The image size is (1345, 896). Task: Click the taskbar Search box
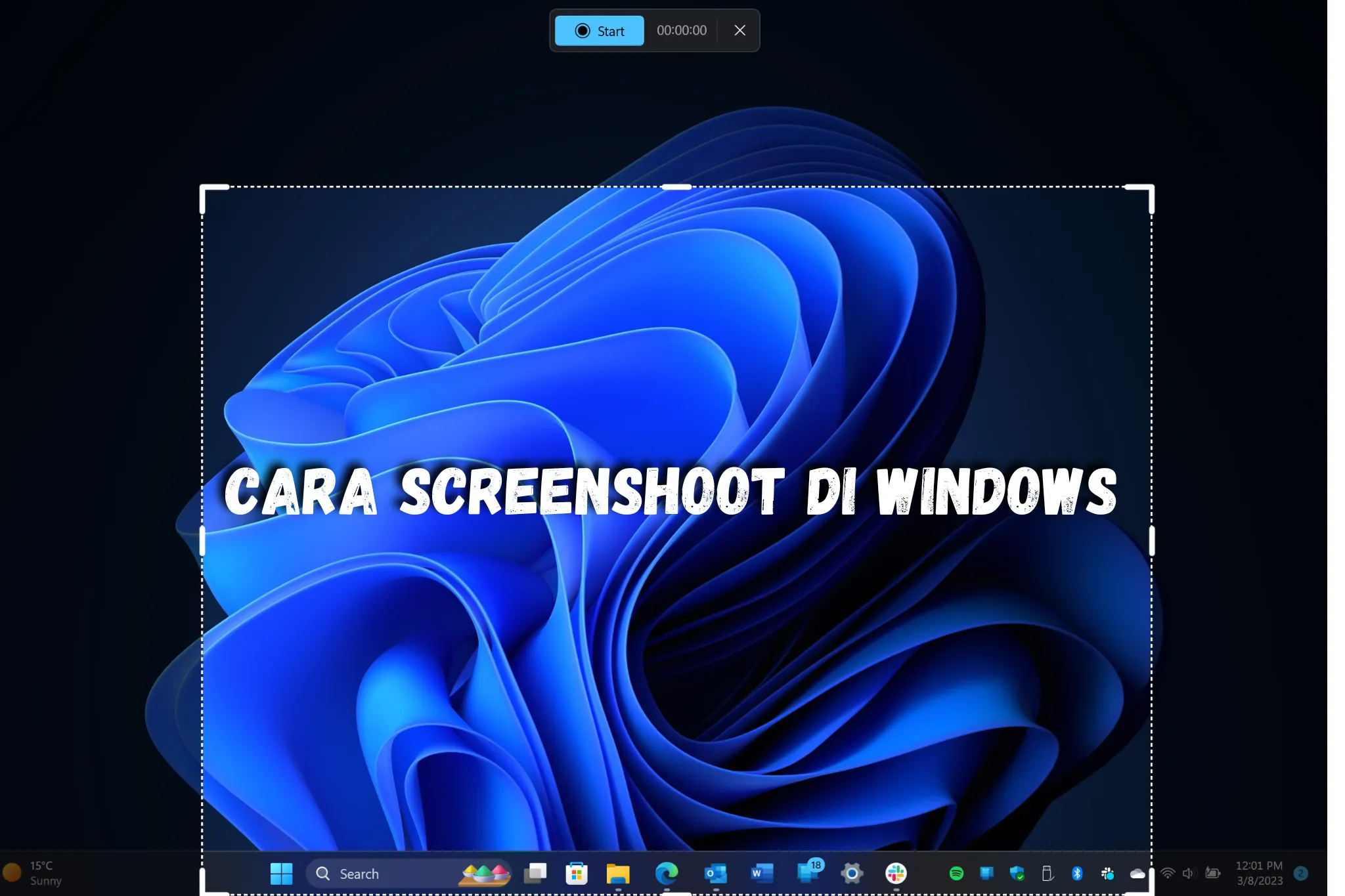click(x=408, y=874)
